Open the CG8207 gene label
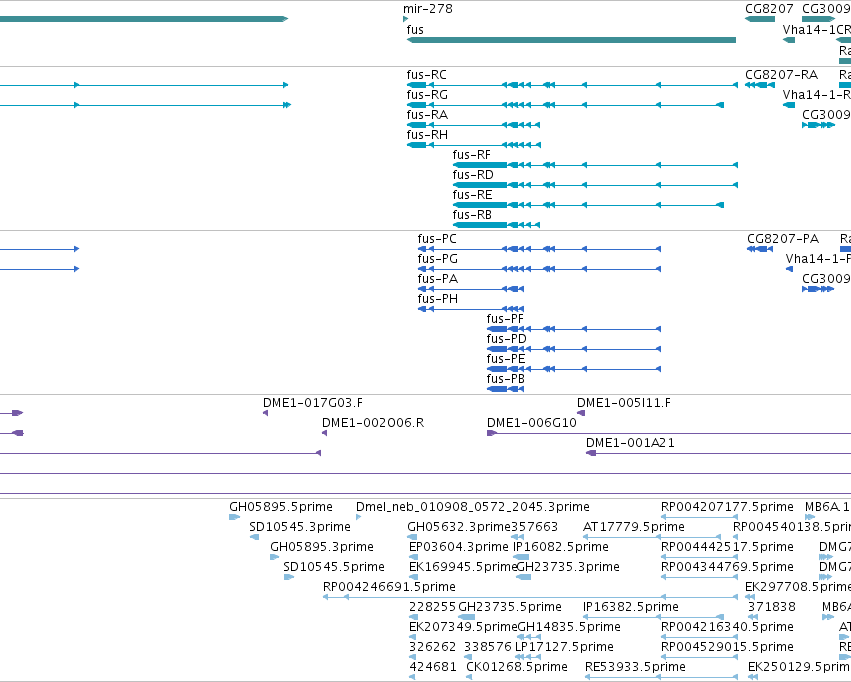This screenshot has width=851, height=682. click(769, 9)
